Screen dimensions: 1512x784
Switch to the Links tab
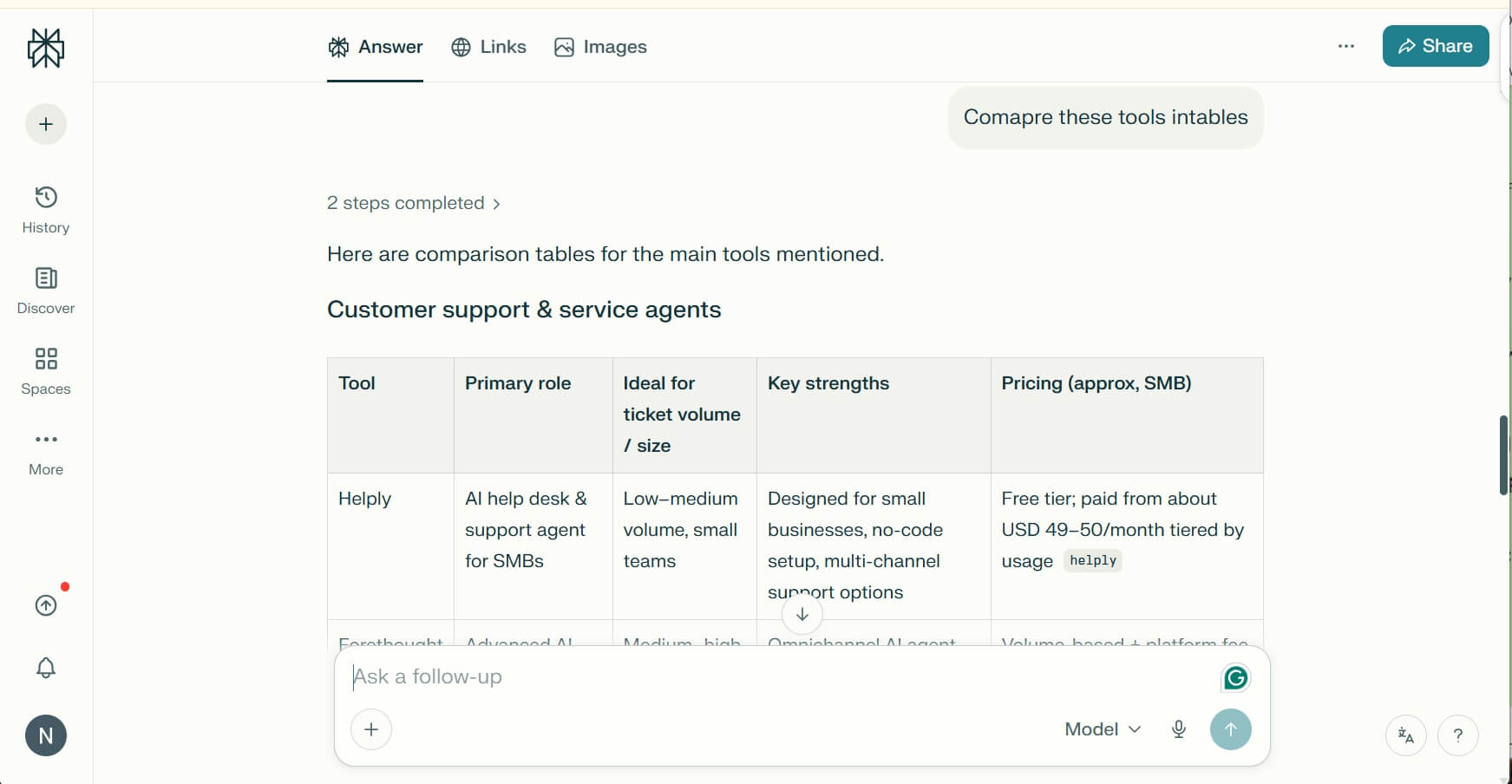tap(488, 47)
